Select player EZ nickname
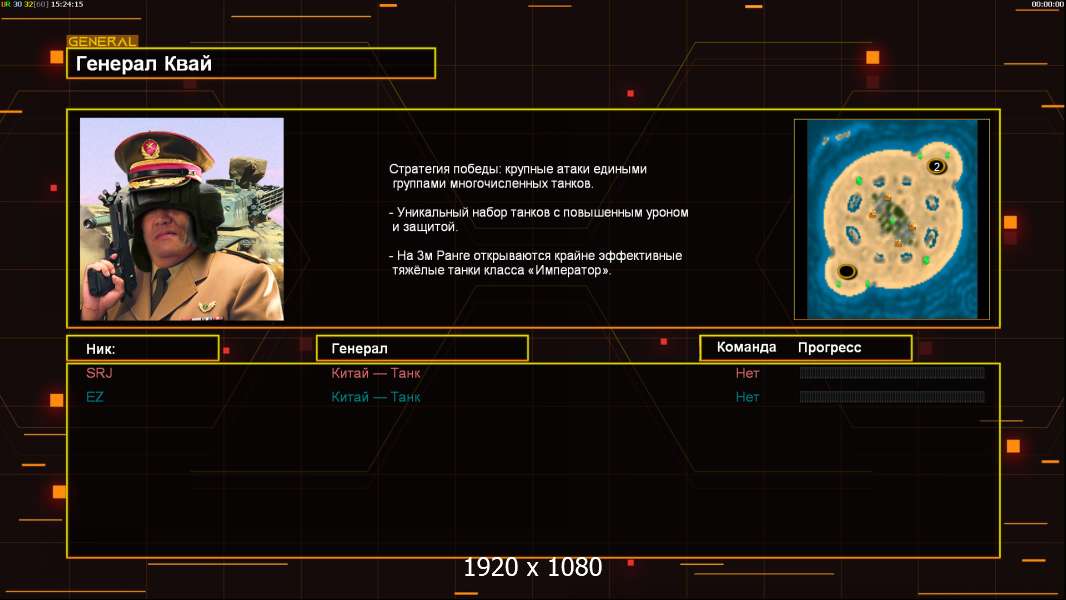 tap(94, 397)
